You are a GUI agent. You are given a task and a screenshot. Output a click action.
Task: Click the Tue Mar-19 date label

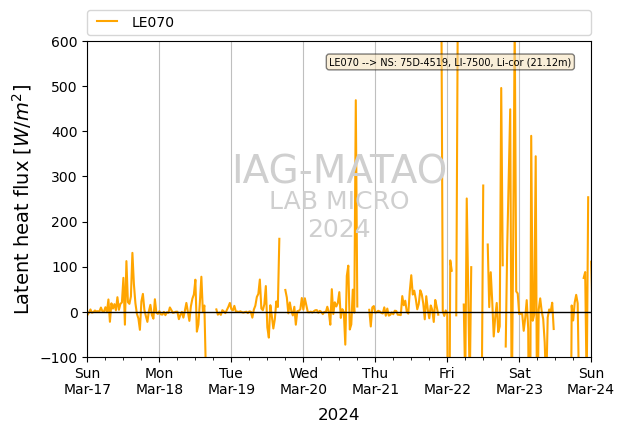pos(231,381)
